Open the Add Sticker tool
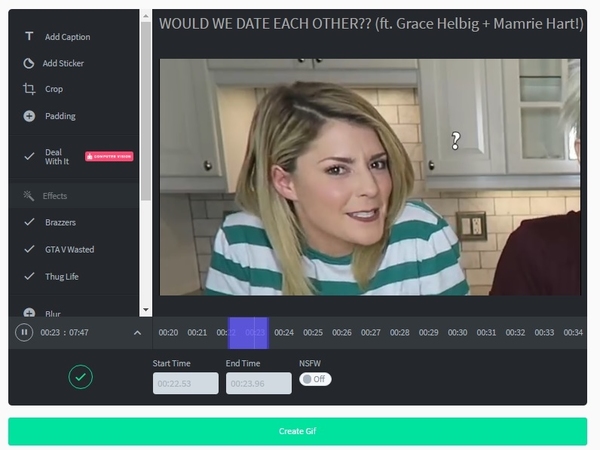This screenshot has width=600, height=450. pos(29,63)
